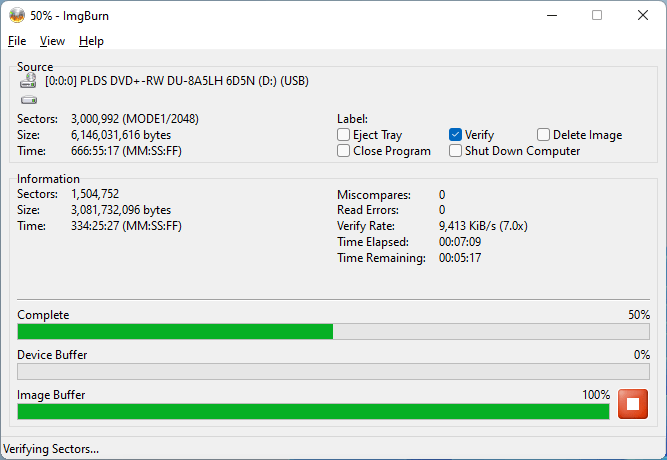Click the small hard drive icon under Source
This screenshot has height=460, width=667.
tap(28, 100)
